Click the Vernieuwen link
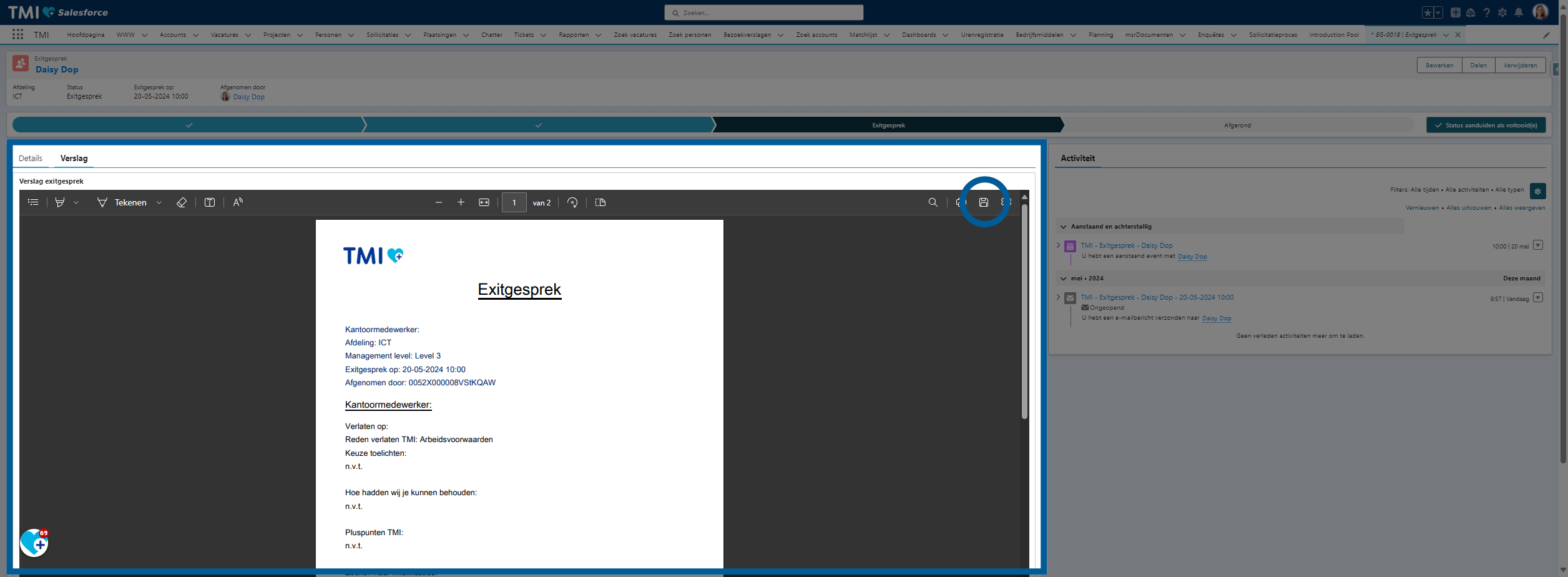The width and height of the screenshot is (1568, 577). (x=1422, y=208)
